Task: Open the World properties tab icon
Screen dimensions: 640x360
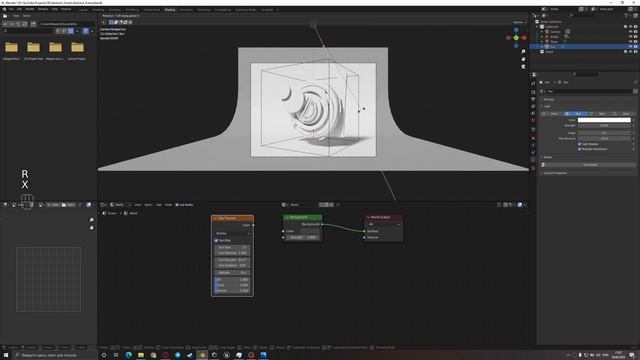Action: [533, 121]
